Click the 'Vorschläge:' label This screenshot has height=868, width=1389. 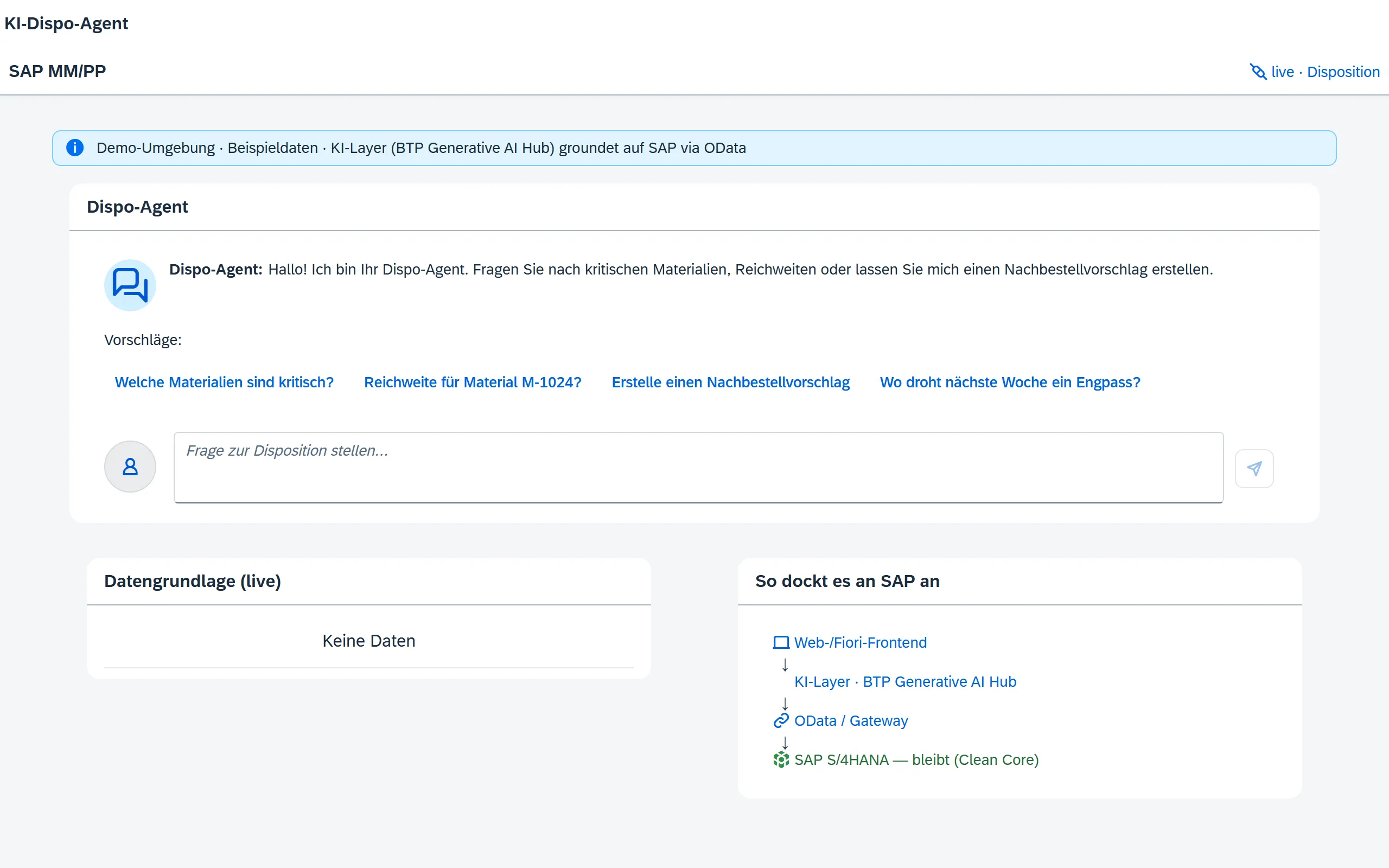(x=143, y=340)
